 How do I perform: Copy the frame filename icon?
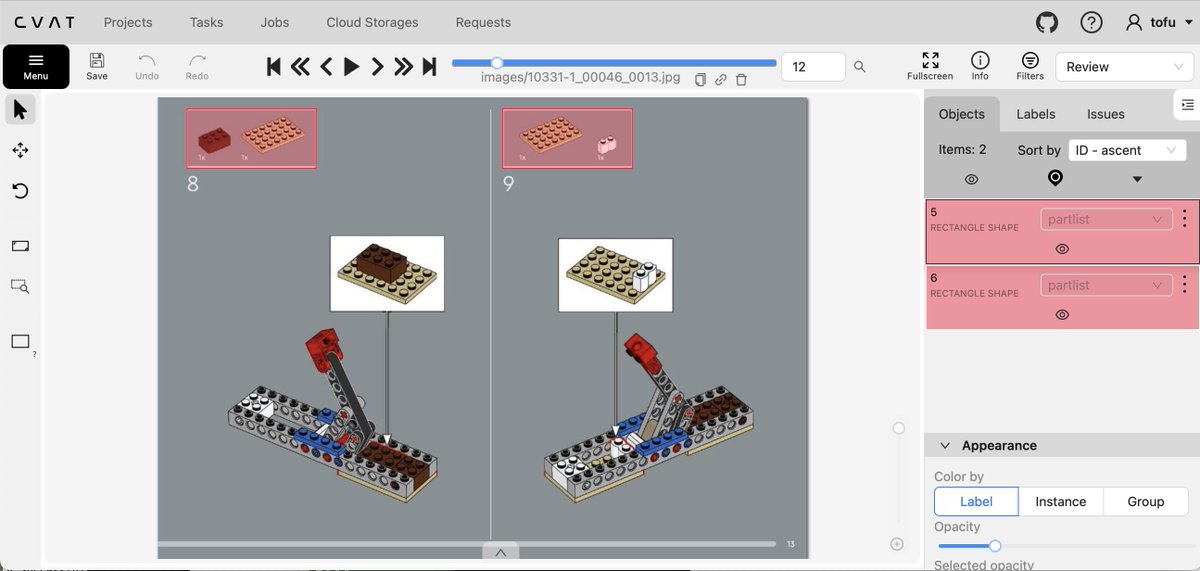coord(700,80)
